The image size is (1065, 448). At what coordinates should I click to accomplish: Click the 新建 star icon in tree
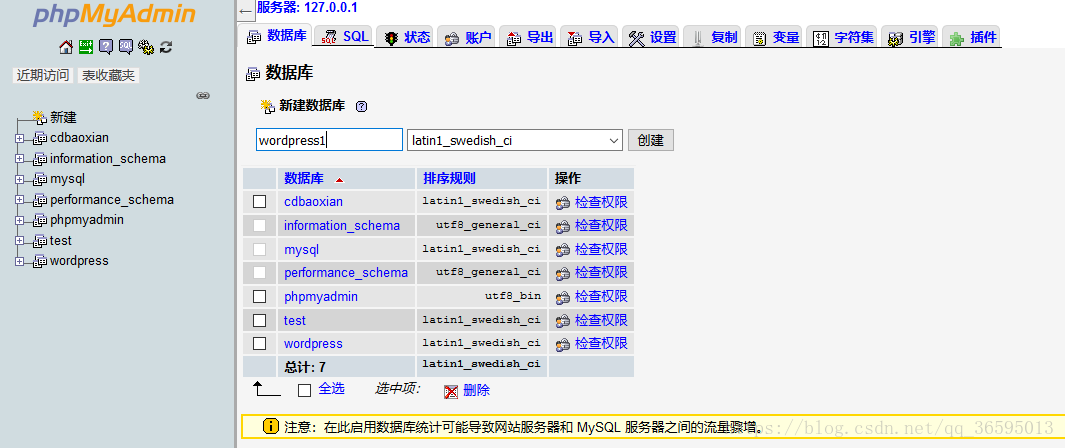pos(40,118)
